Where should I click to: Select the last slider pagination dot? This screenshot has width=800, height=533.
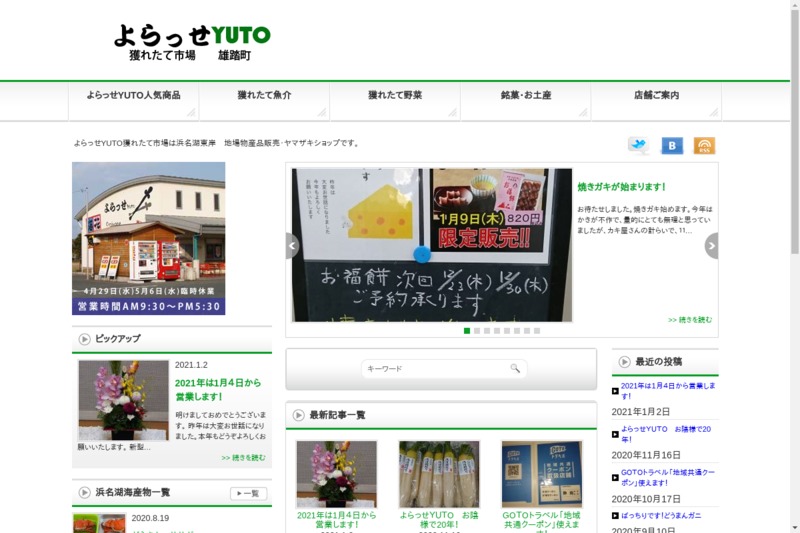(x=537, y=330)
